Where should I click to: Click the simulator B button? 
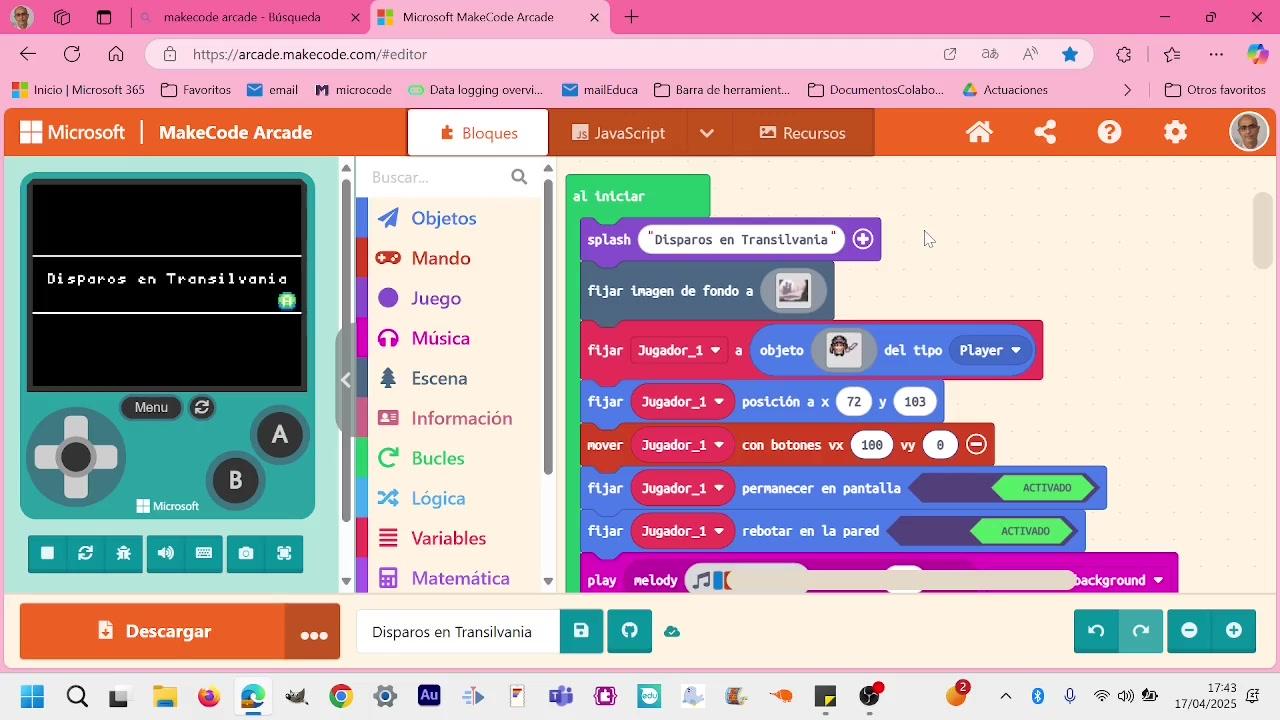coord(235,480)
